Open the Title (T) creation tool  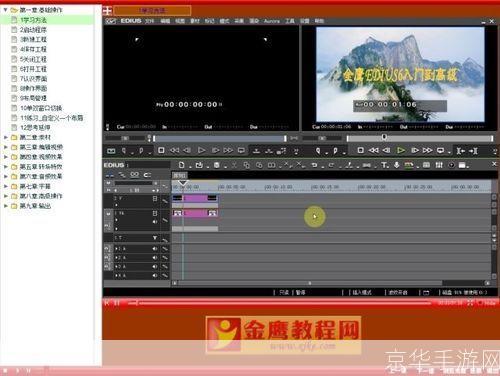tap(384, 165)
